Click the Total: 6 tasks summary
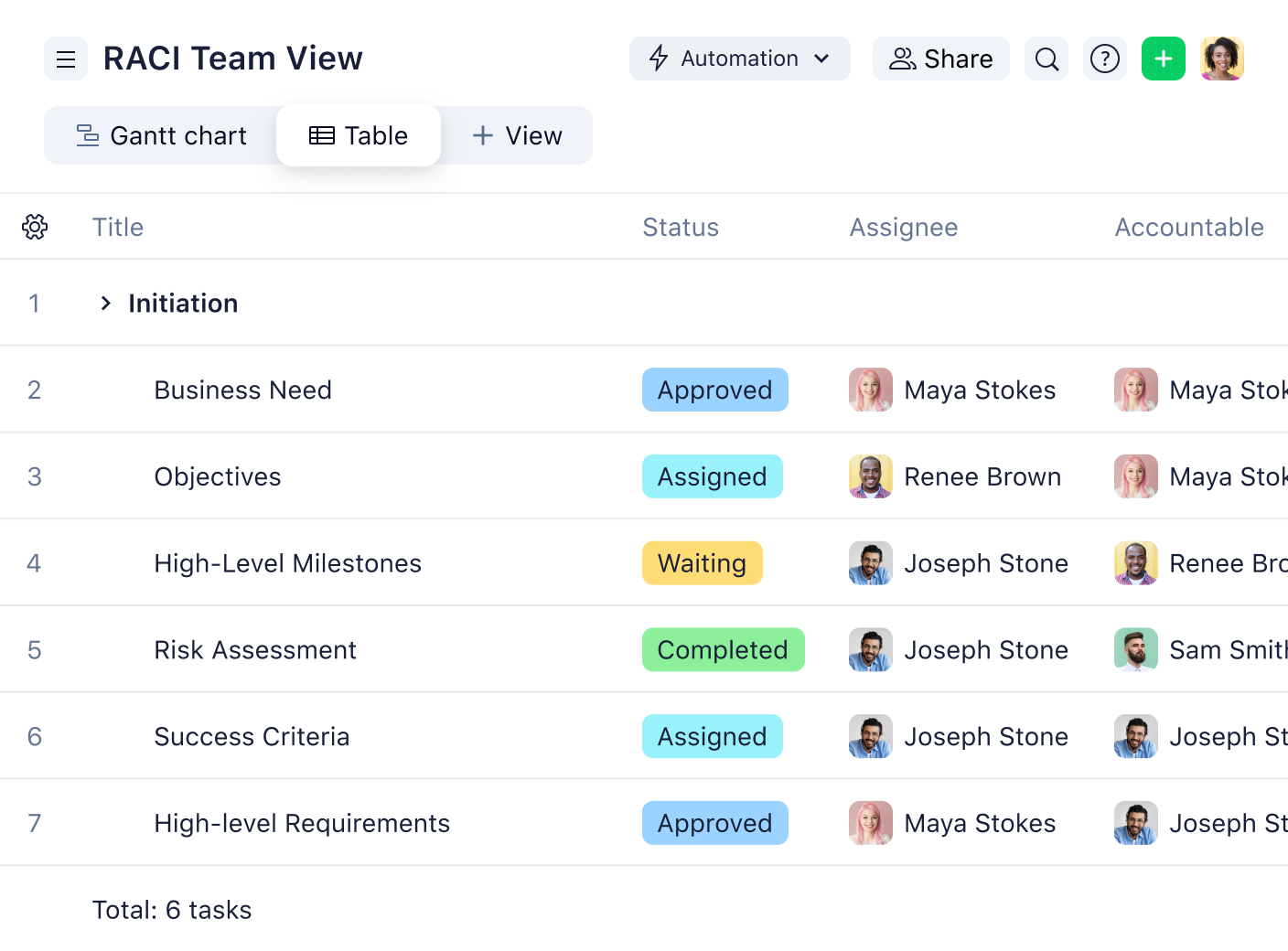Image resolution: width=1288 pixels, height=951 pixels. coord(171,909)
